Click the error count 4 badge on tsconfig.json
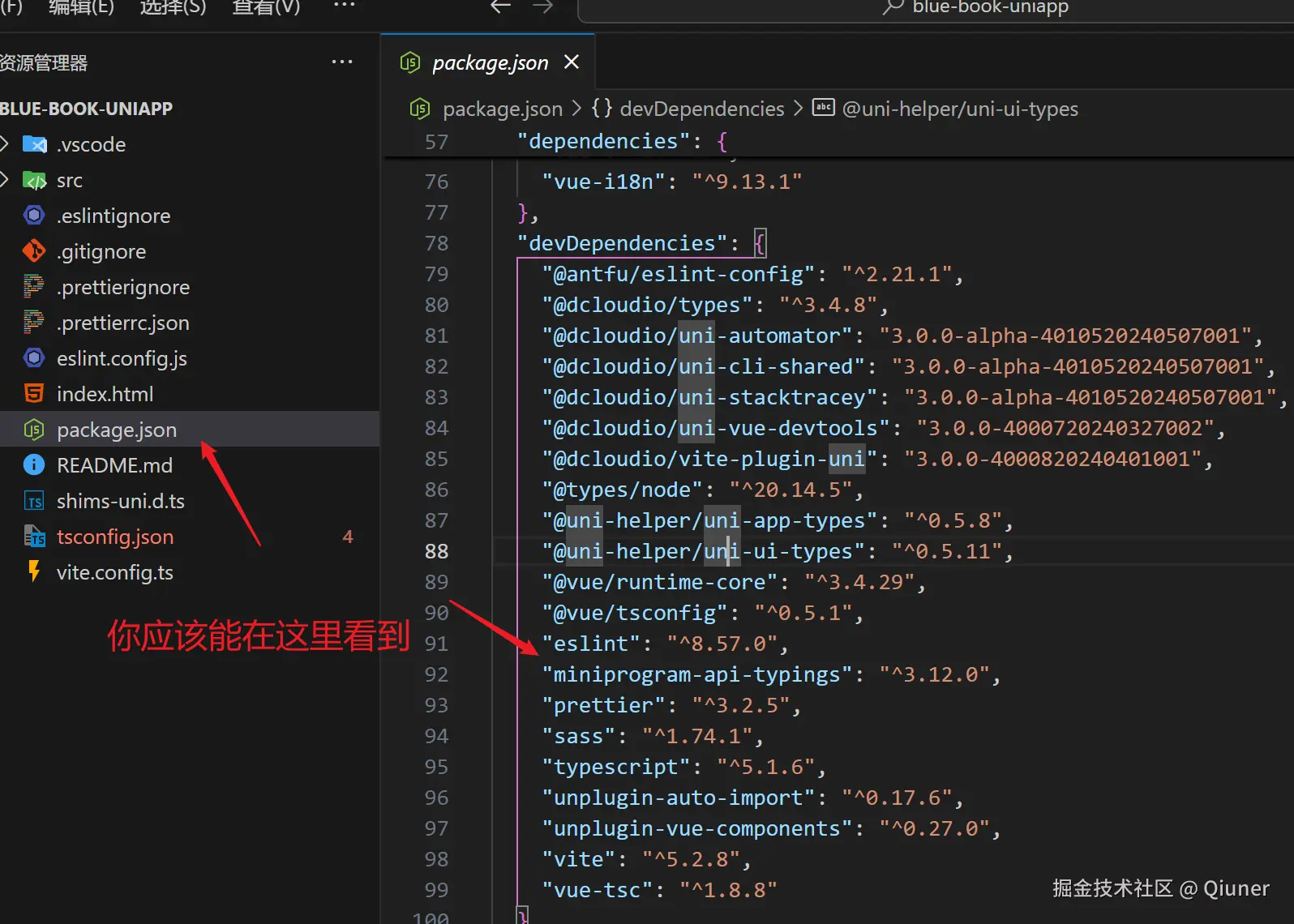The image size is (1294, 924). tap(348, 537)
